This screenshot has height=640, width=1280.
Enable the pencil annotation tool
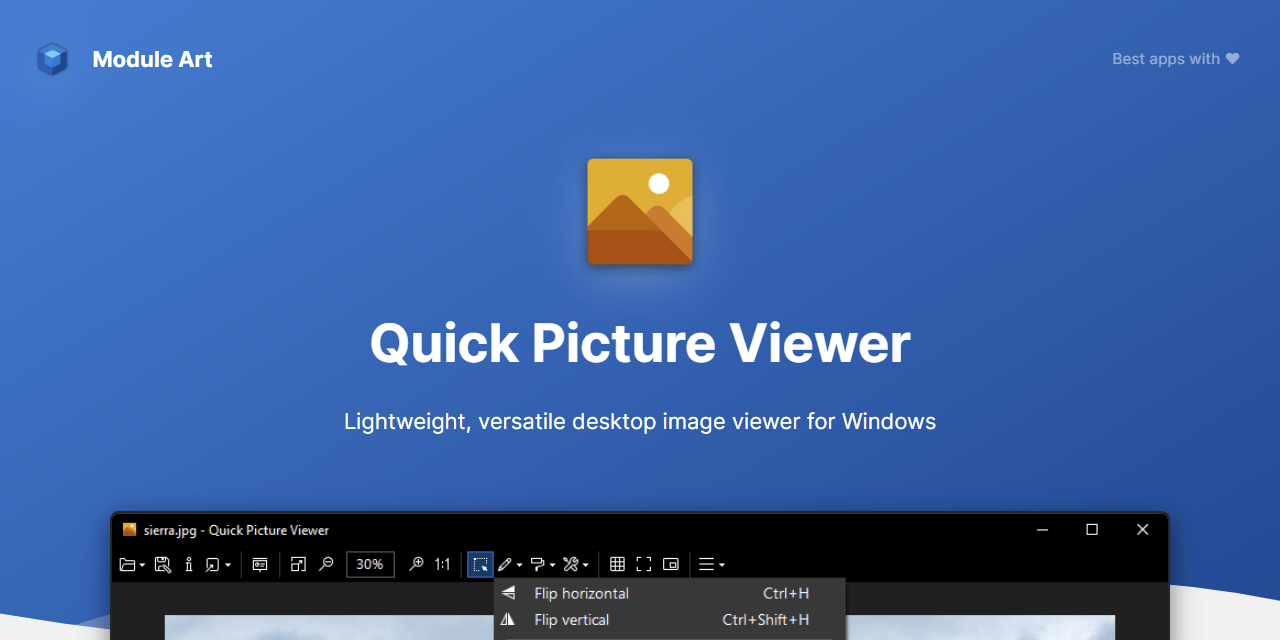[x=505, y=564]
